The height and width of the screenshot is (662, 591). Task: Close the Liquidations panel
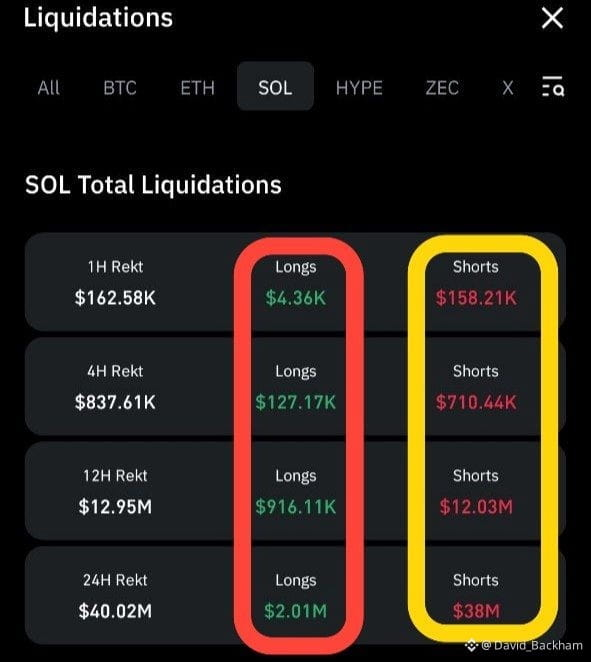coord(552,19)
